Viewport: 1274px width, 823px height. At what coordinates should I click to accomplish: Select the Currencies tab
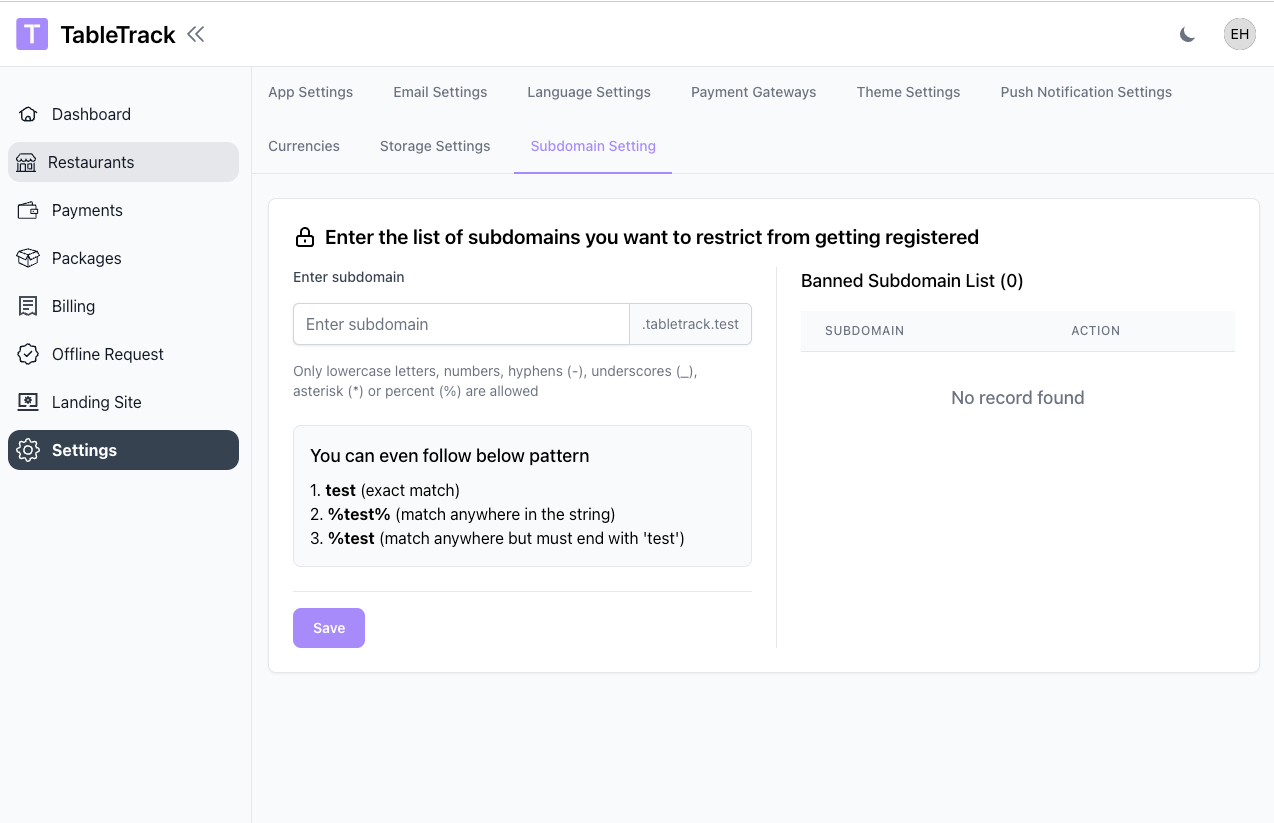pos(304,146)
